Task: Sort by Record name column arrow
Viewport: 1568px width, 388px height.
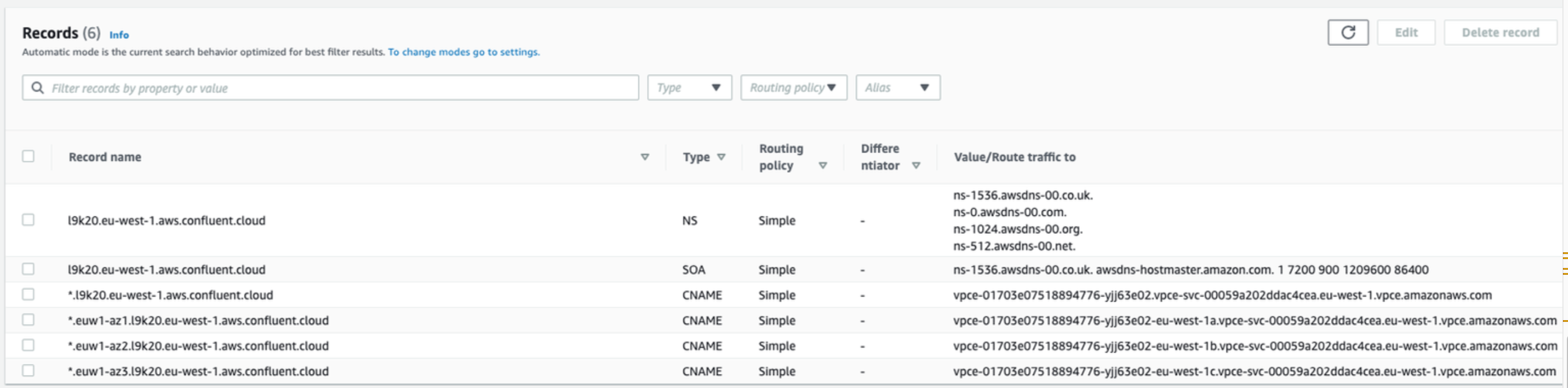Action: click(x=644, y=157)
